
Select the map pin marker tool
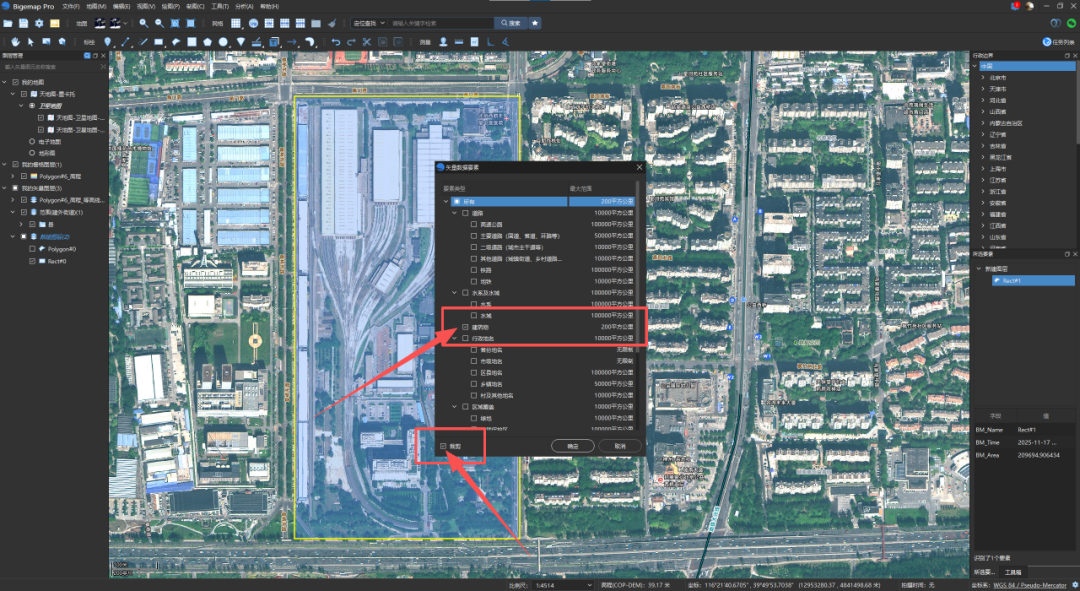click(107, 42)
